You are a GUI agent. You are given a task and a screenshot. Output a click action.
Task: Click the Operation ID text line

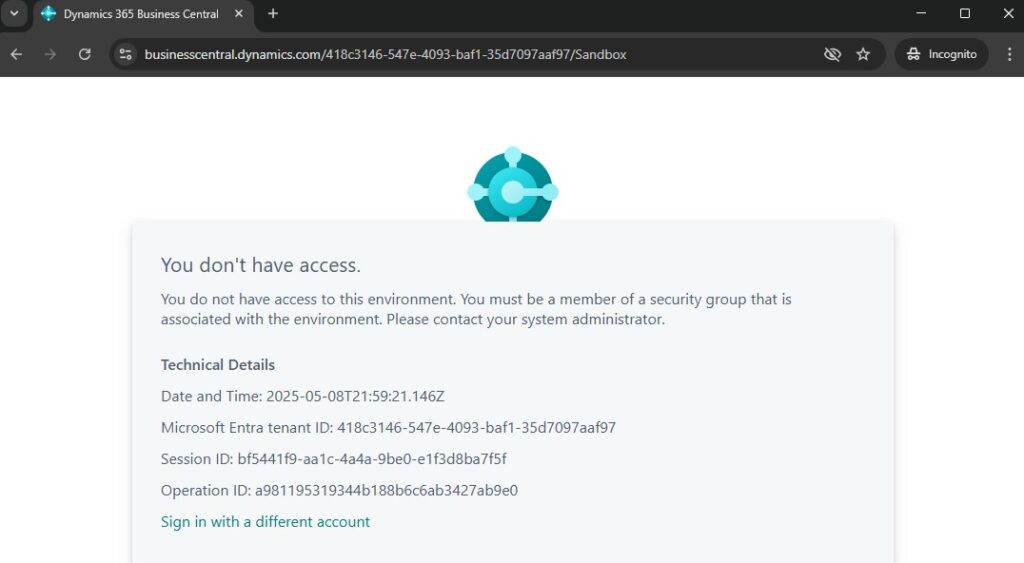[x=339, y=491]
